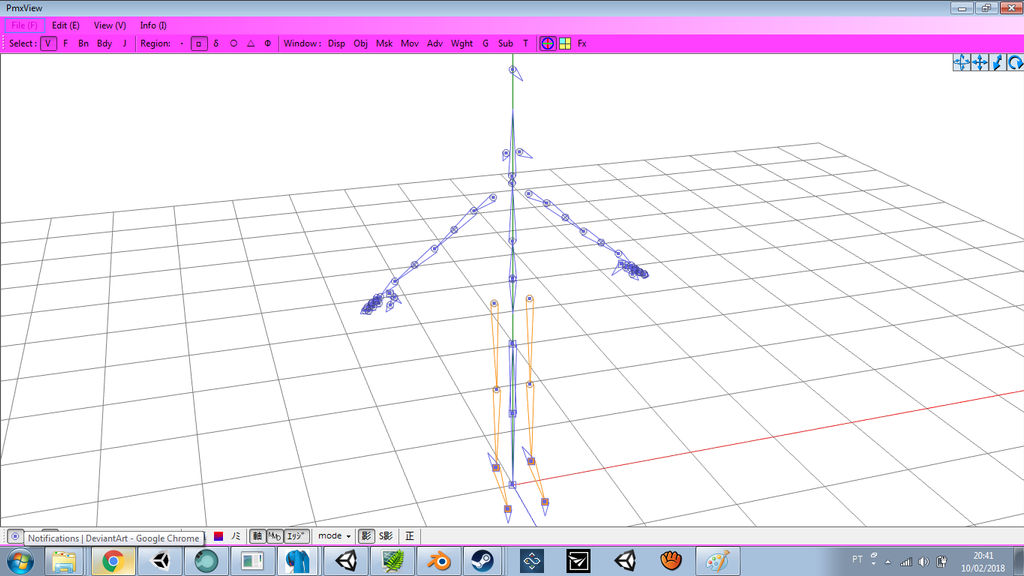
Task: Activate the zoom view tool
Action: 996,62
